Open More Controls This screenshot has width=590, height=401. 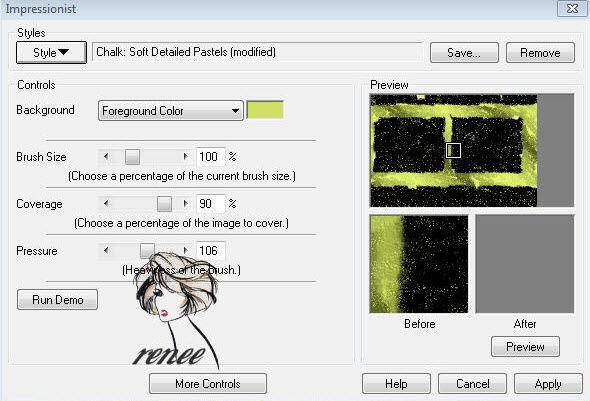[208, 384]
